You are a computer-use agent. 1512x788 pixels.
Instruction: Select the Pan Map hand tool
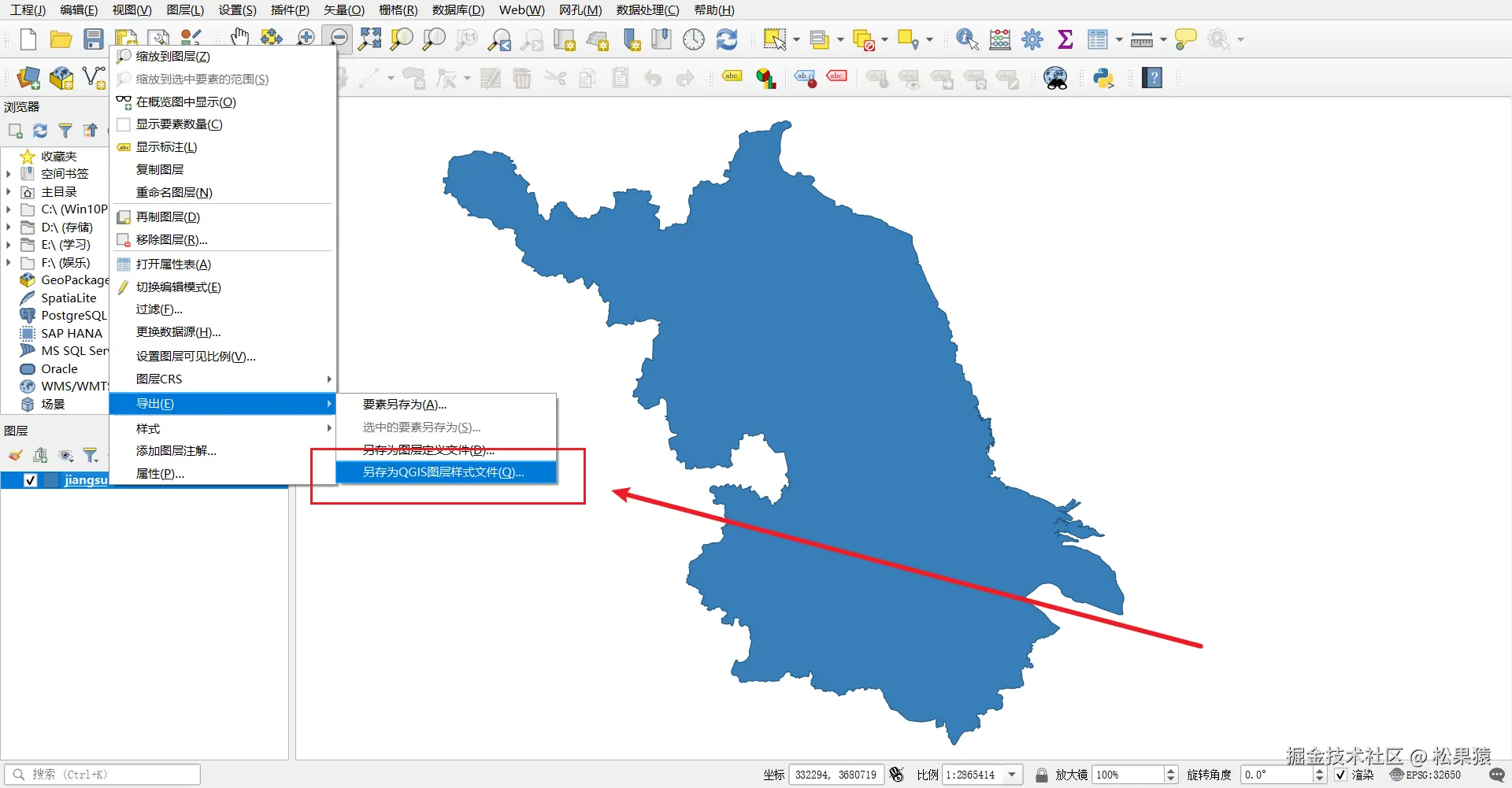point(239,38)
